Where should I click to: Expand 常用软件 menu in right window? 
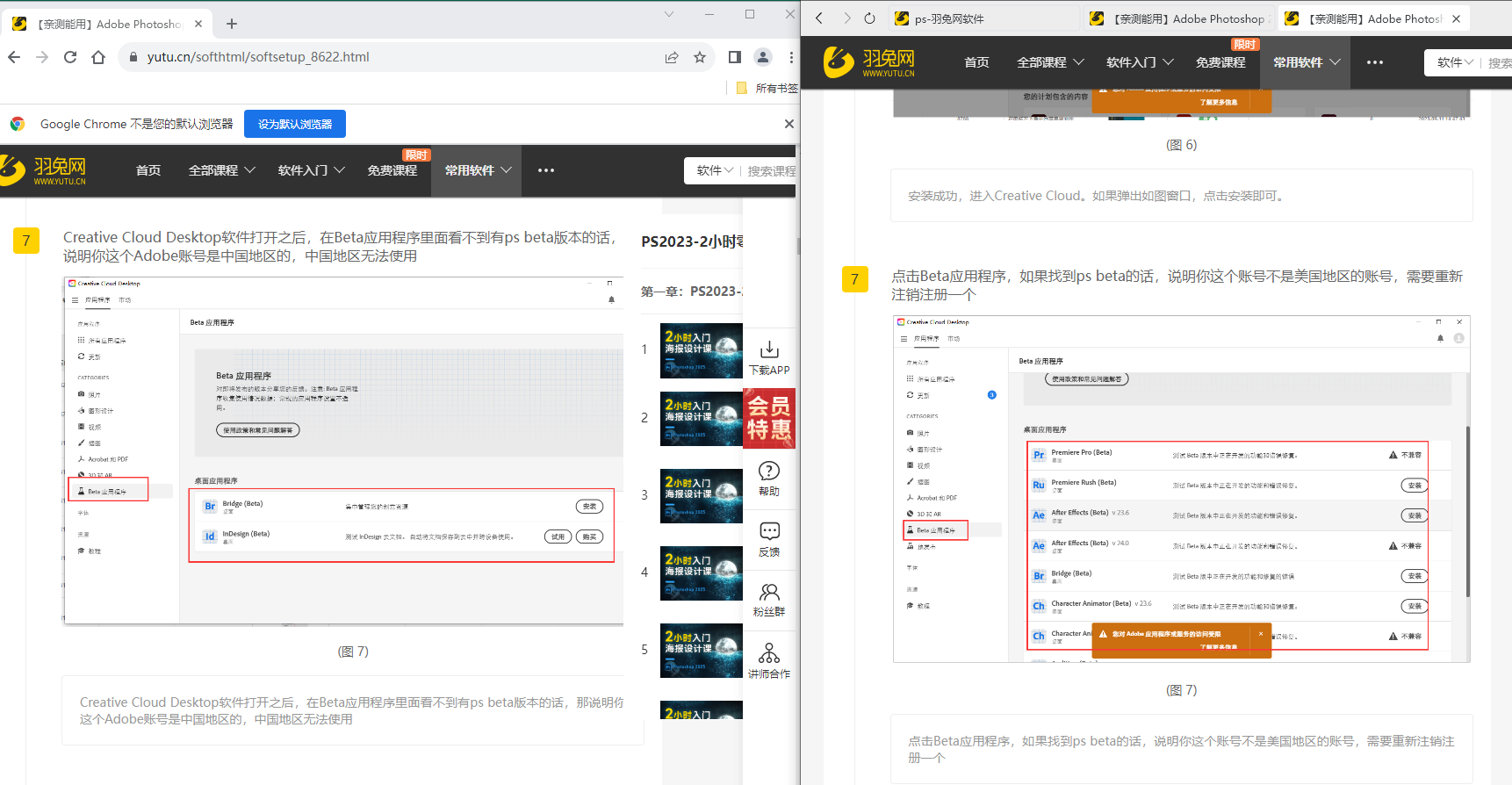(1307, 62)
